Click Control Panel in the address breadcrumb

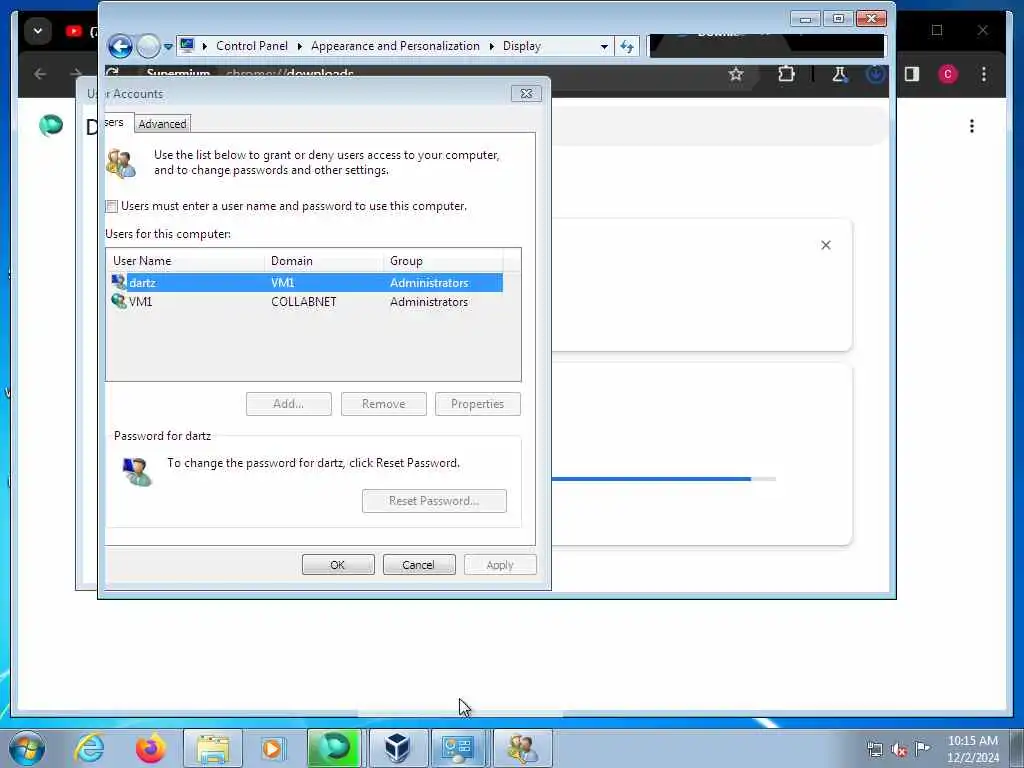click(251, 46)
